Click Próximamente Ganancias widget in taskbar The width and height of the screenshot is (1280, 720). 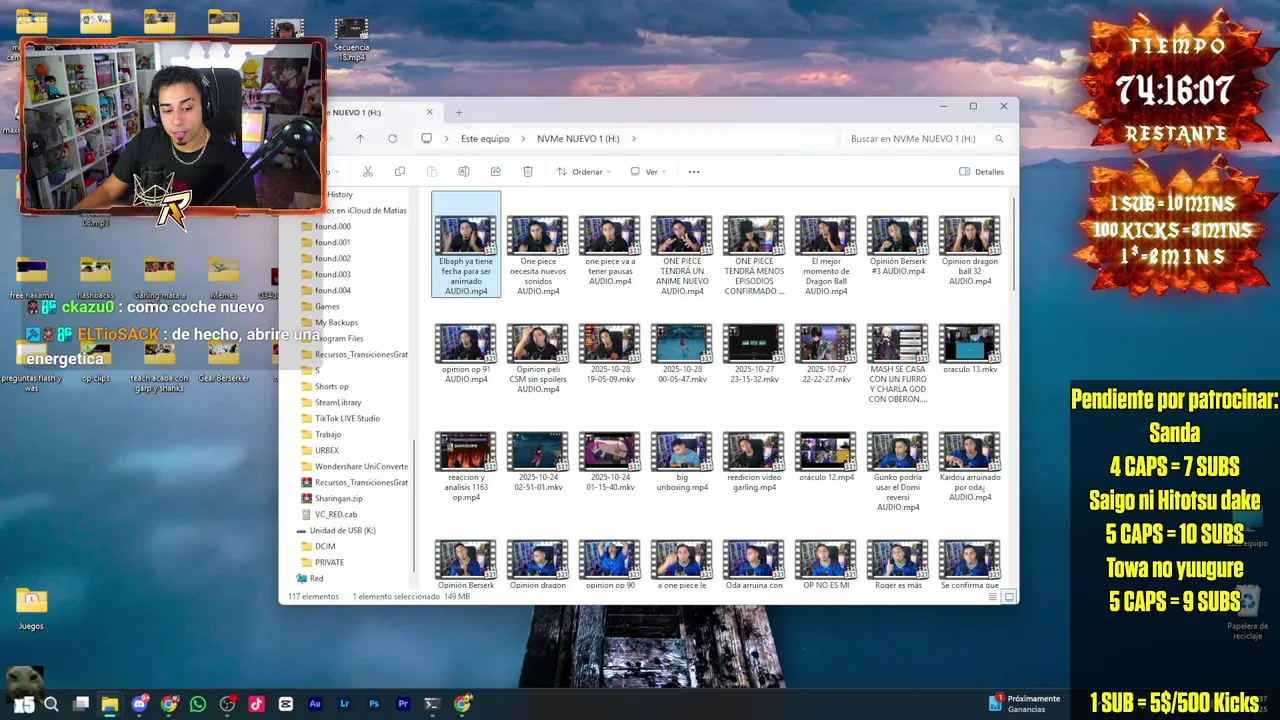1024,704
